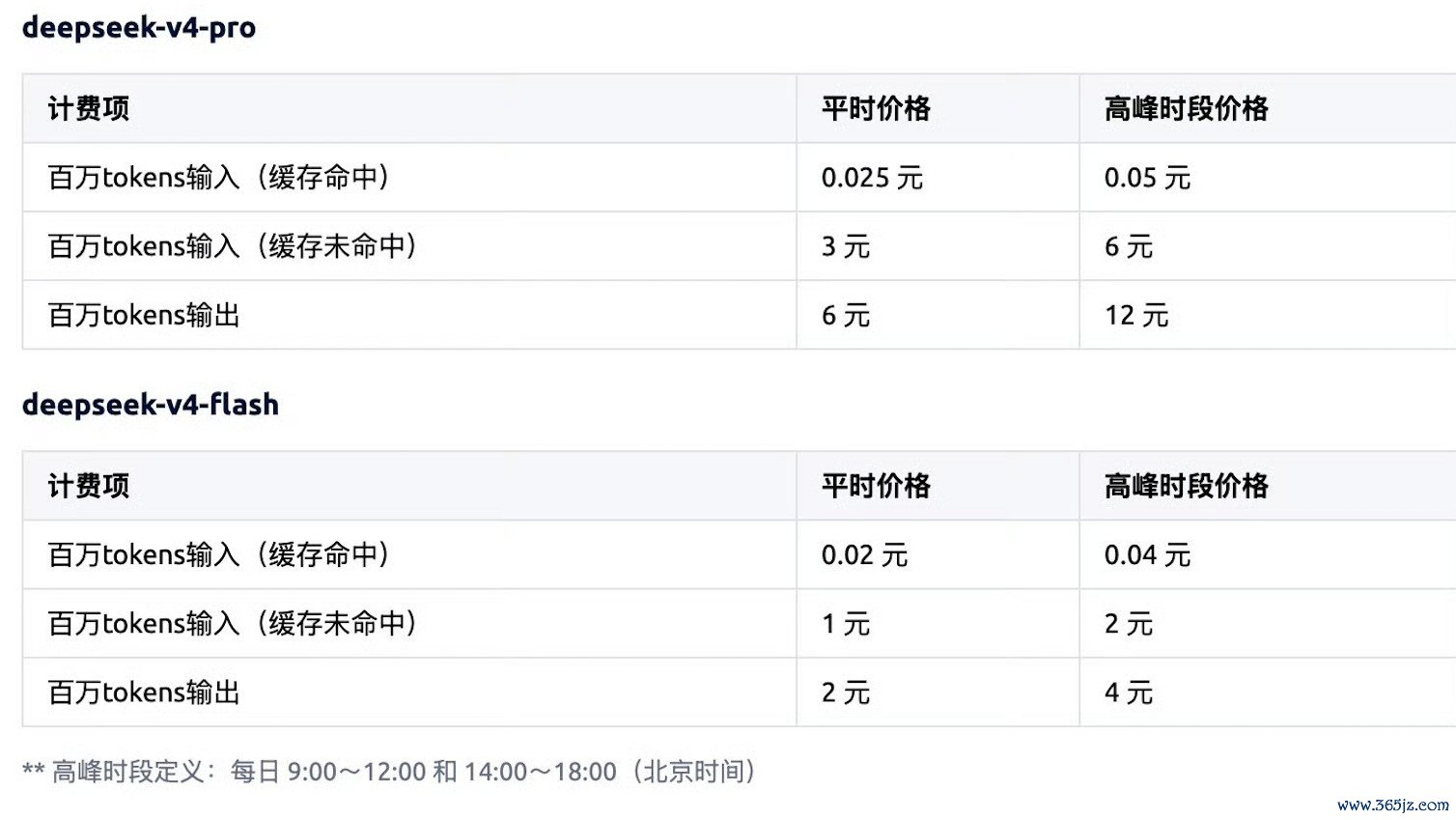Select the 计费项 header in pro table
The image size is (1456, 820).
89,108
